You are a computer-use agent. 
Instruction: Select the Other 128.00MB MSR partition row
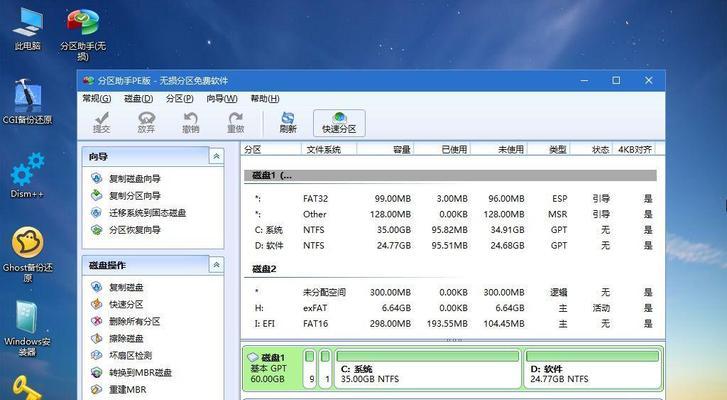pyautogui.click(x=450, y=215)
